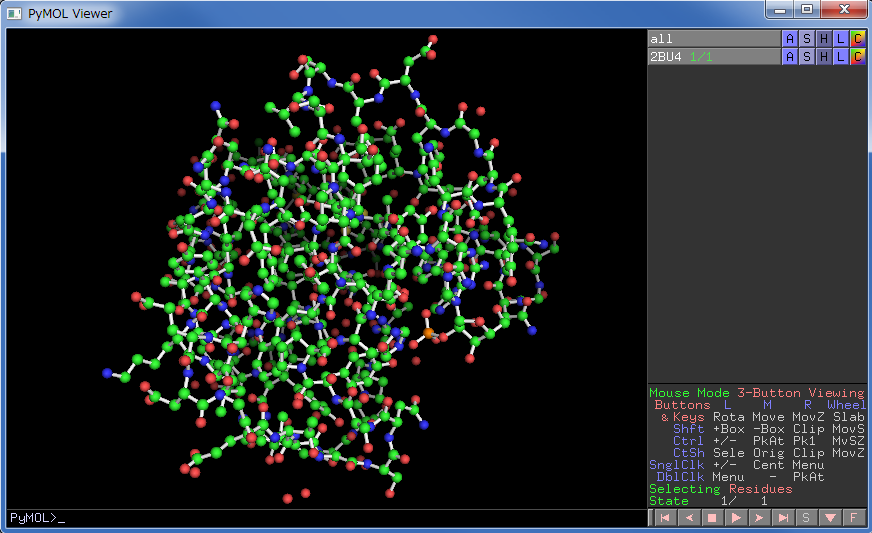Viewport: 872px width, 533px height.
Task: Open the Label menu for 2BU4
Action: click(841, 56)
